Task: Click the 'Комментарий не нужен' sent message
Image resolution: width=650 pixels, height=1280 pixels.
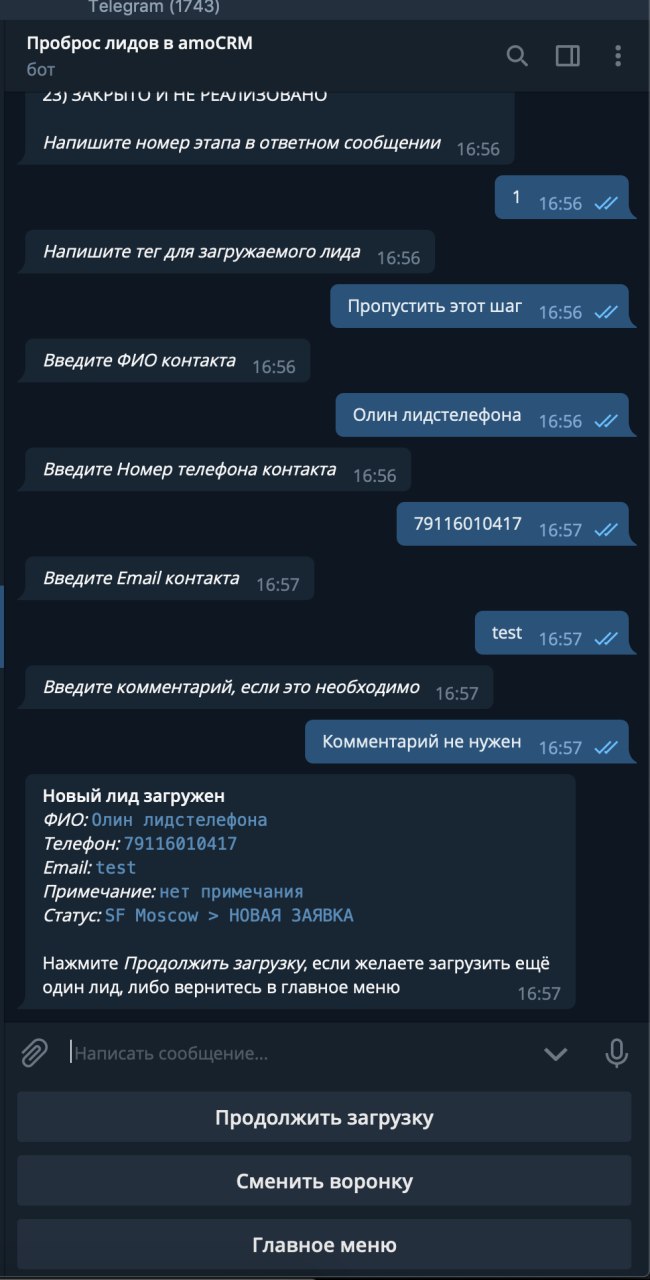Action: click(466, 742)
